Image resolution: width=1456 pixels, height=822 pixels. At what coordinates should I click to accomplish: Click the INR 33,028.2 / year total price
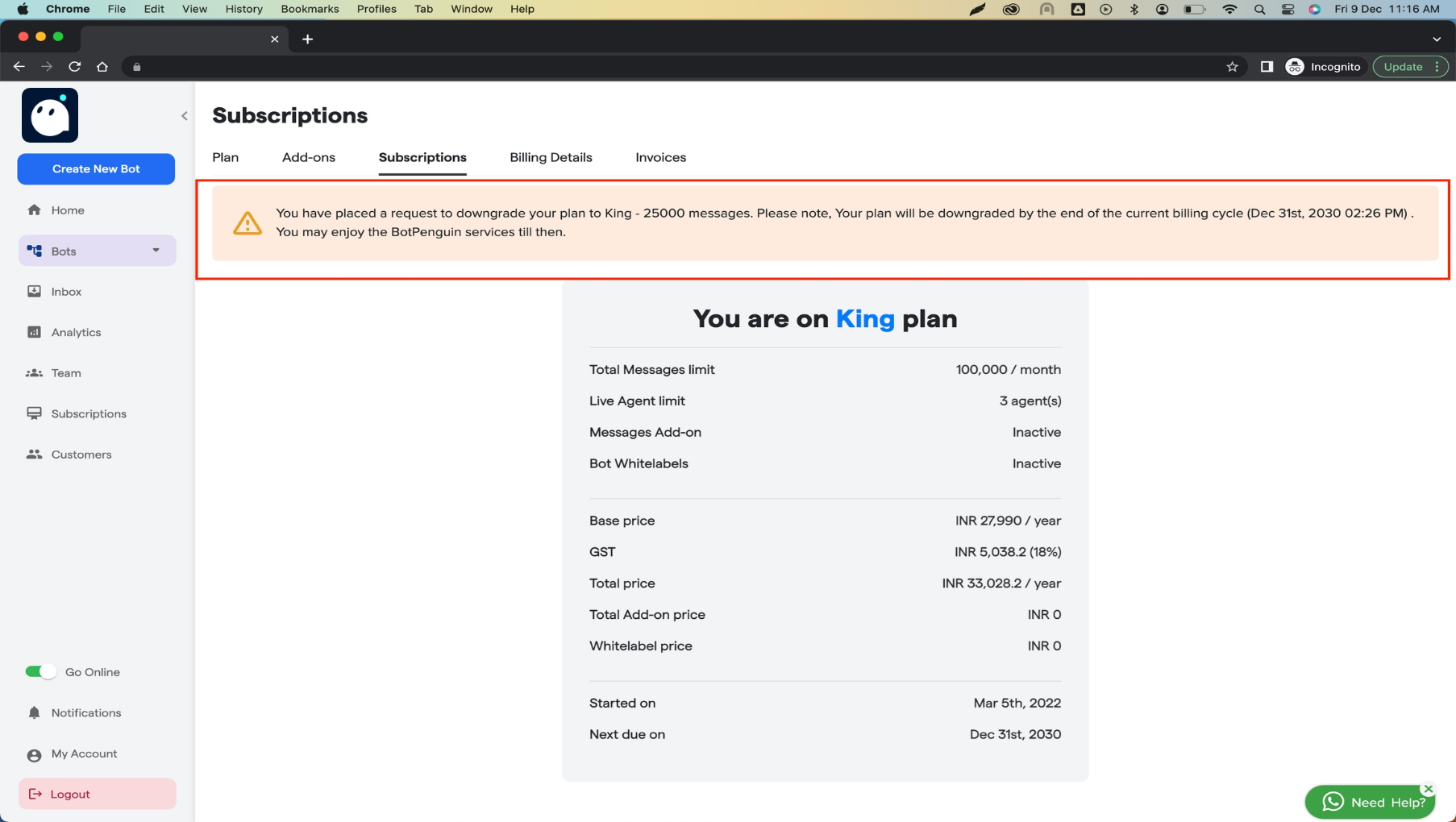[1001, 583]
